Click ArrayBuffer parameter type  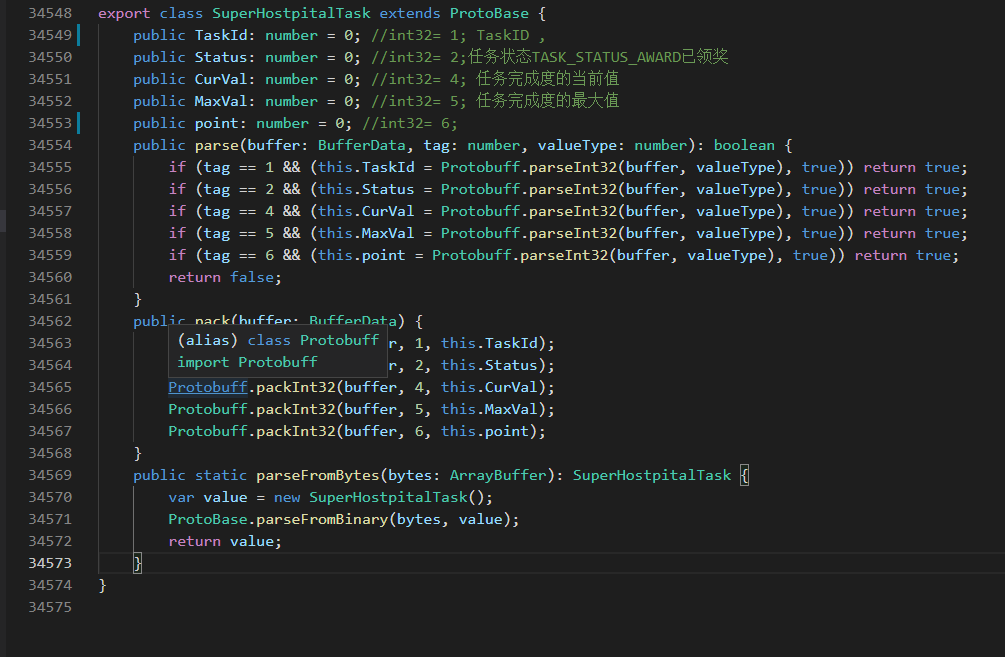tap(498, 475)
